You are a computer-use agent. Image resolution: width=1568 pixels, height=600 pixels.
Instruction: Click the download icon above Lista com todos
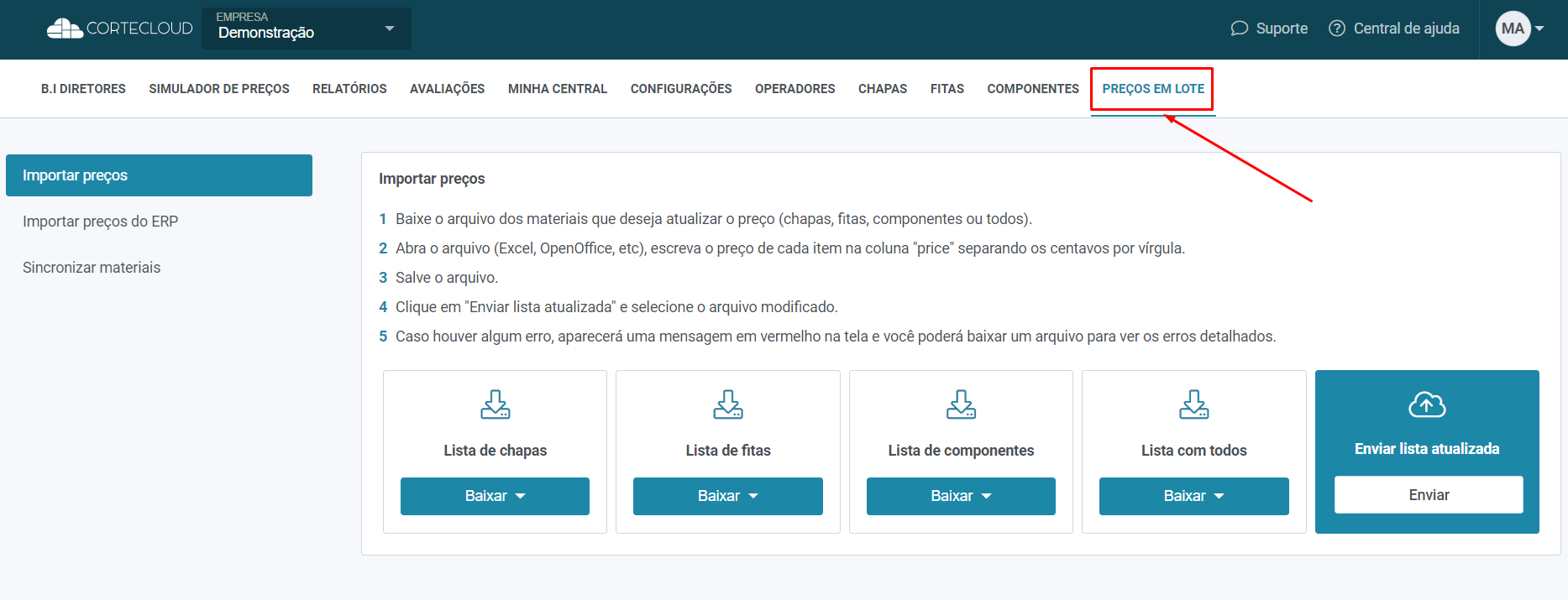1193,404
